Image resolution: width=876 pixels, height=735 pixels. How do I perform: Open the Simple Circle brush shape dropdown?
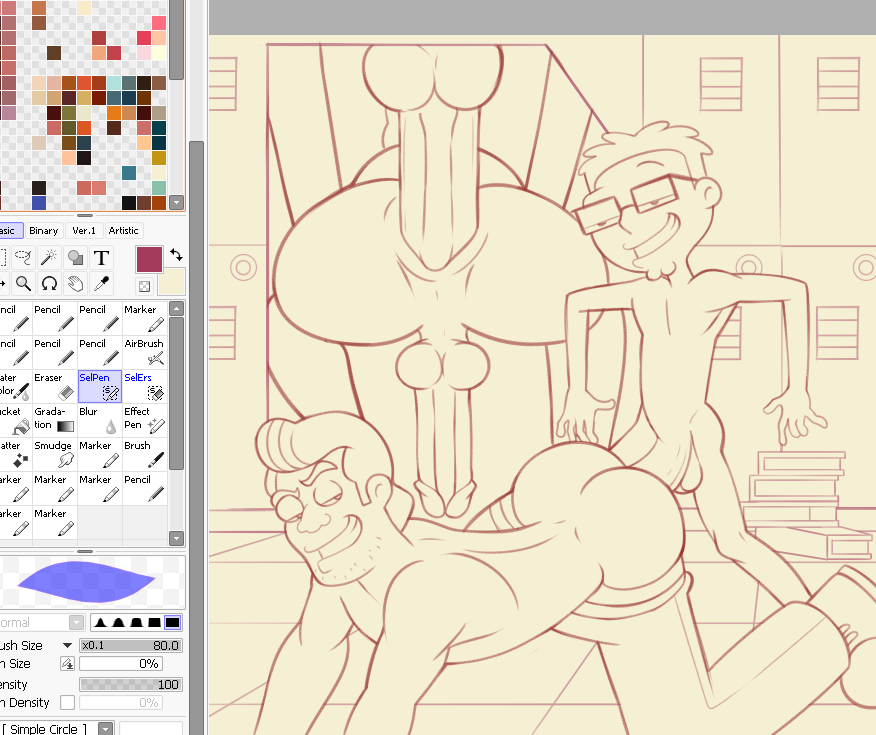click(x=106, y=728)
